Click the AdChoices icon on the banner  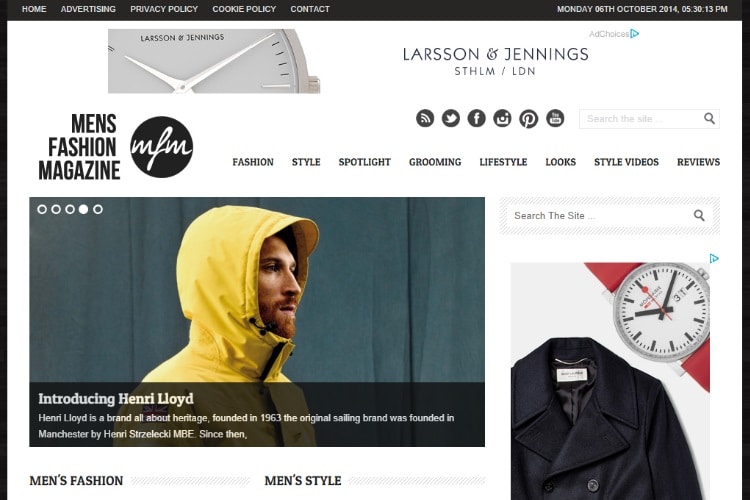[x=635, y=33]
